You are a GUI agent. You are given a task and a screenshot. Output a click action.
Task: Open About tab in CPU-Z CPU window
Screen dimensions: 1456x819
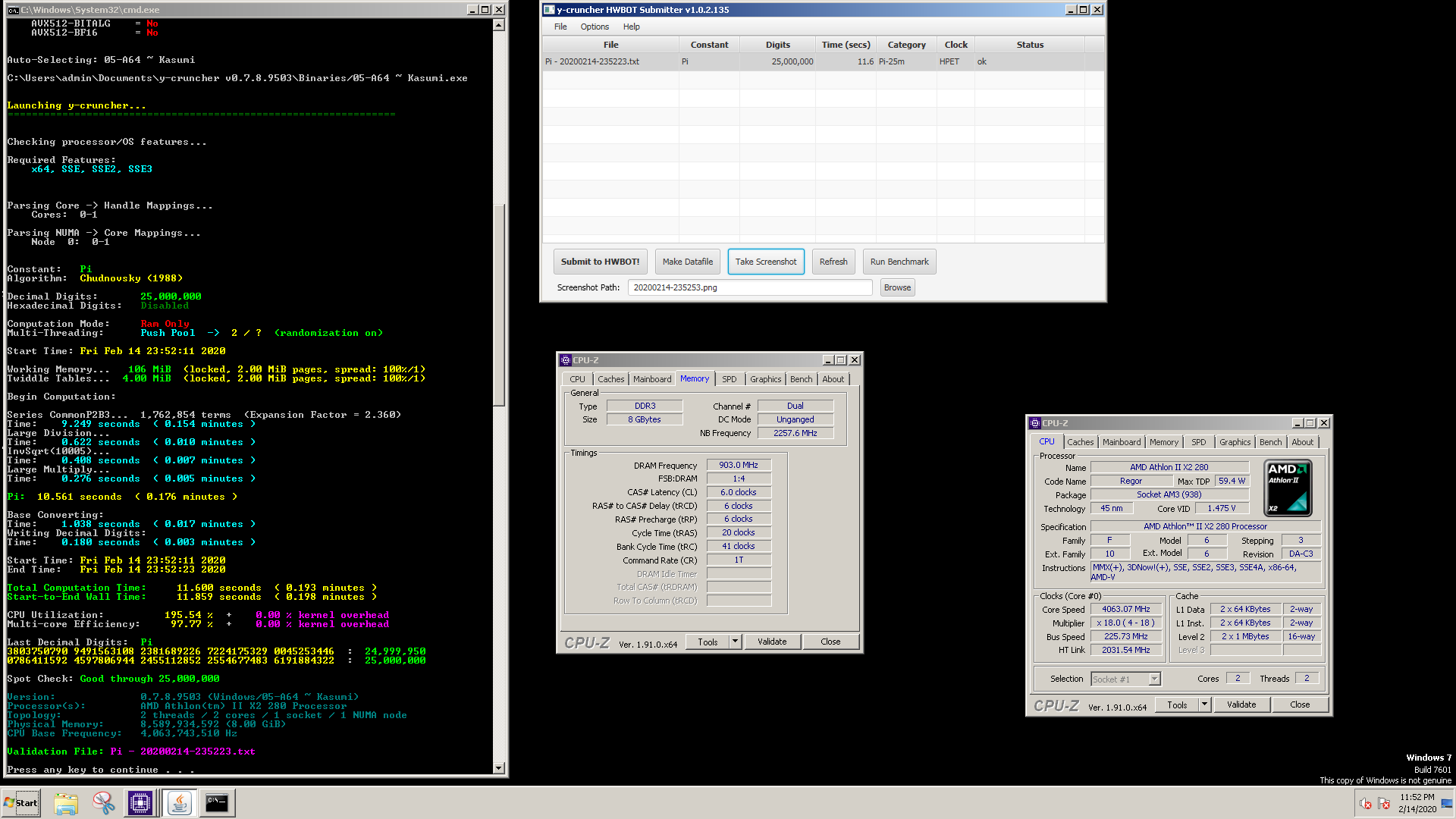coord(1302,442)
